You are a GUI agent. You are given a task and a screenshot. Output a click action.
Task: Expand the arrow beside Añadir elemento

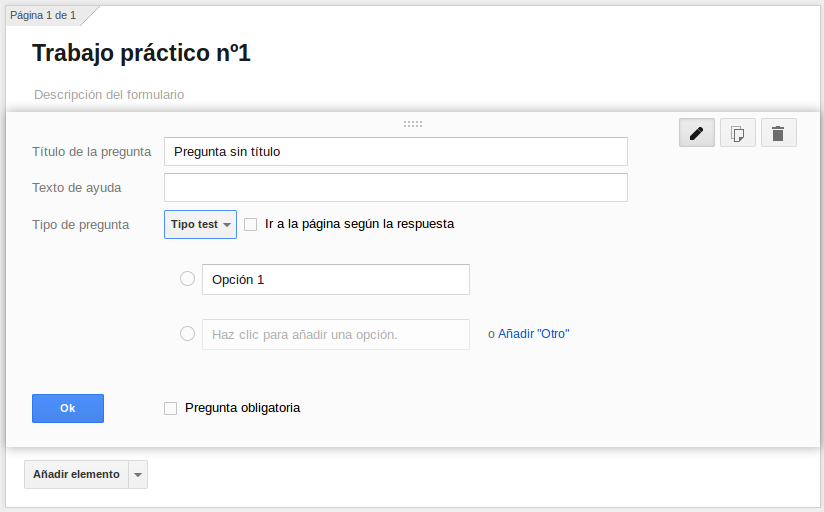pyautogui.click(x=138, y=474)
